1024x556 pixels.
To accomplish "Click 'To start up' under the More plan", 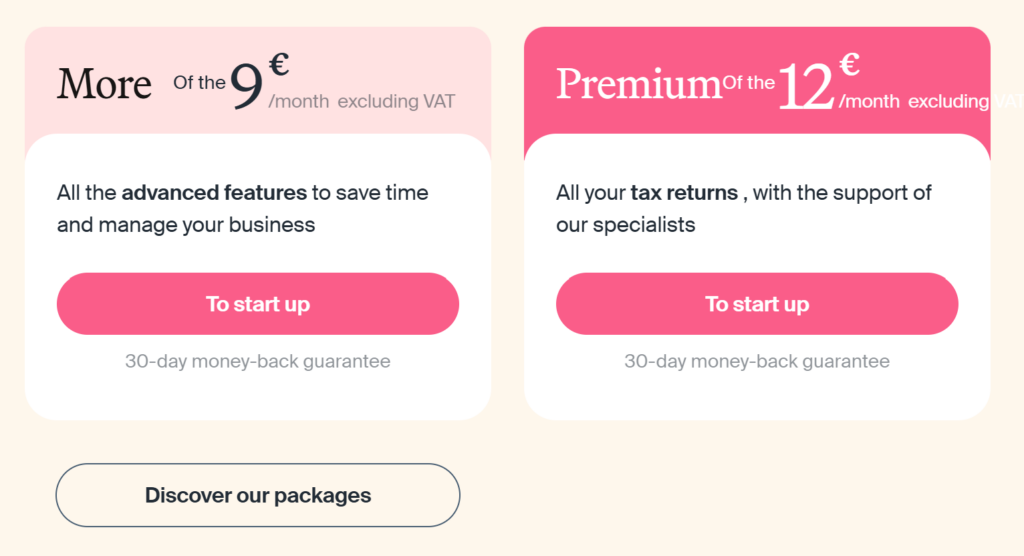I will pos(258,304).
